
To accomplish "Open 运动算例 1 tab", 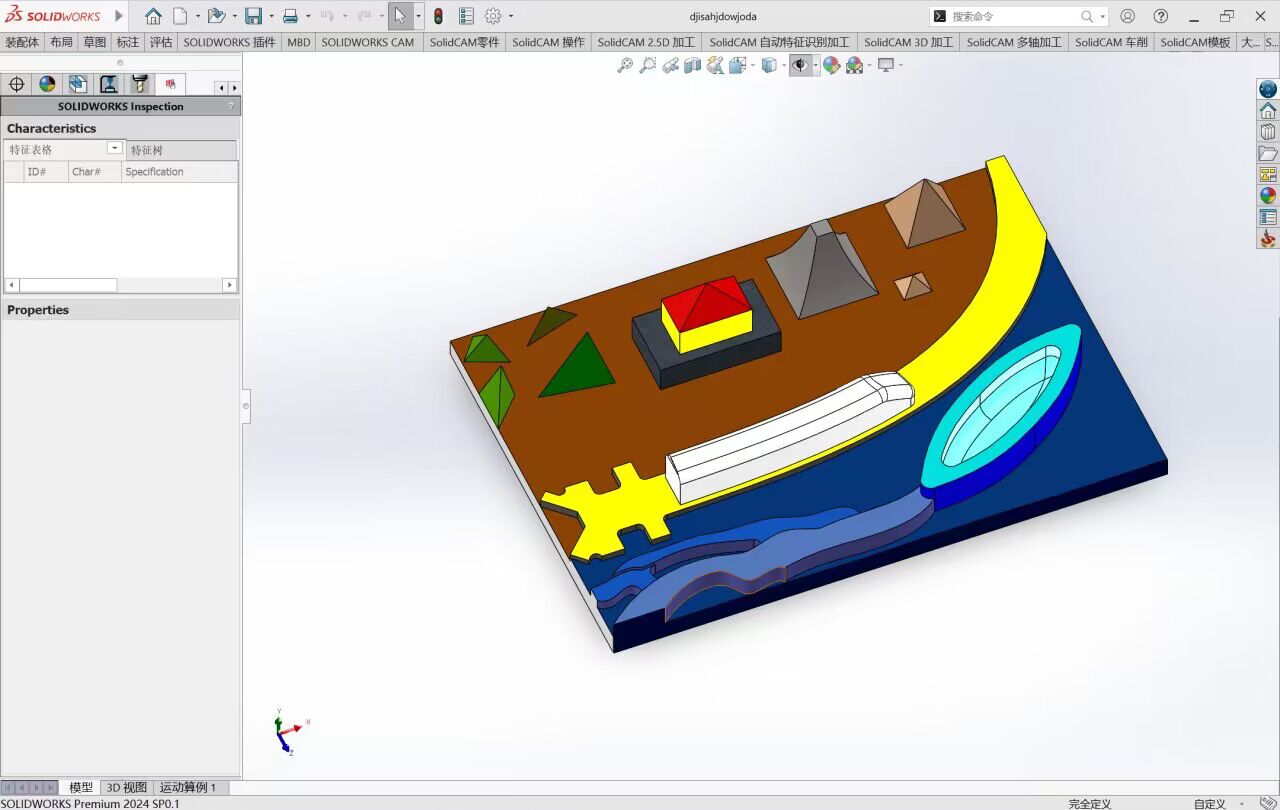I will click(x=188, y=788).
